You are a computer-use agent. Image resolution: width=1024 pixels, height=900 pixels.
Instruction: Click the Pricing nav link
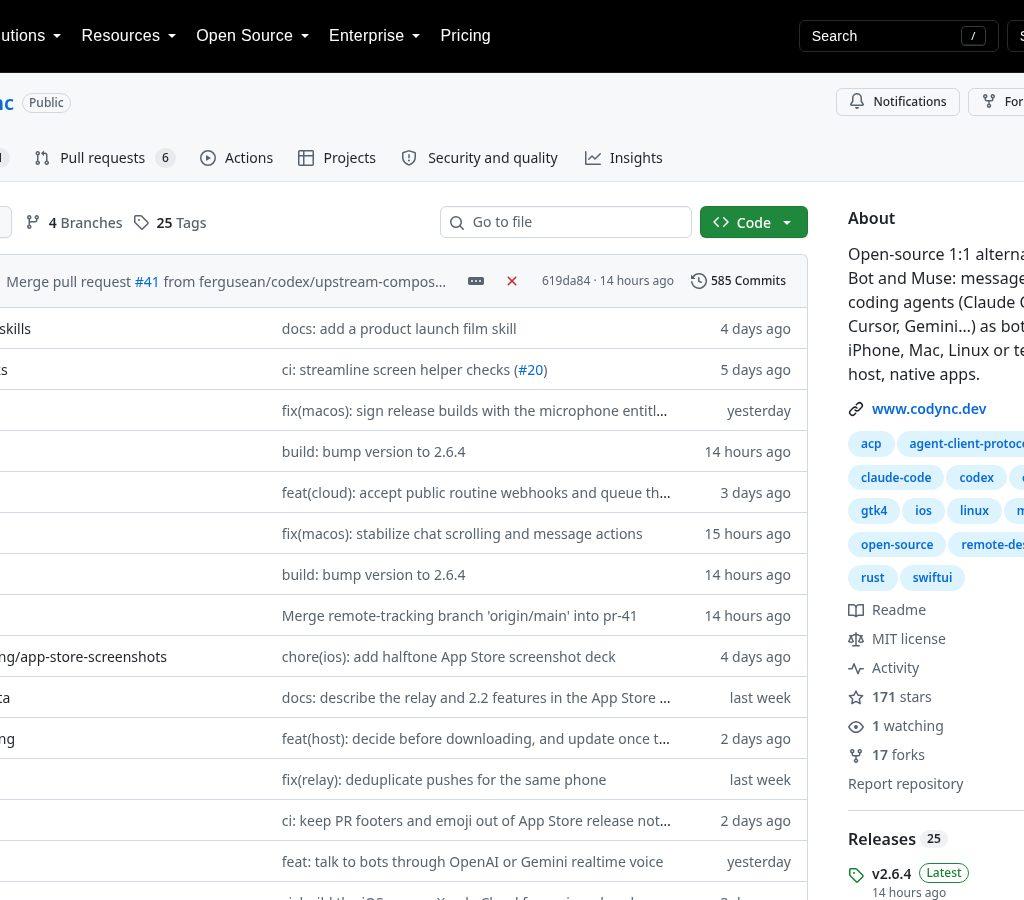click(465, 35)
